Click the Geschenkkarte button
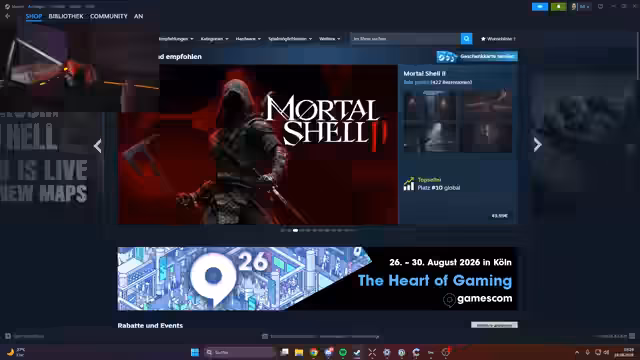This screenshot has height=360, width=640. click(x=477, y=56)
